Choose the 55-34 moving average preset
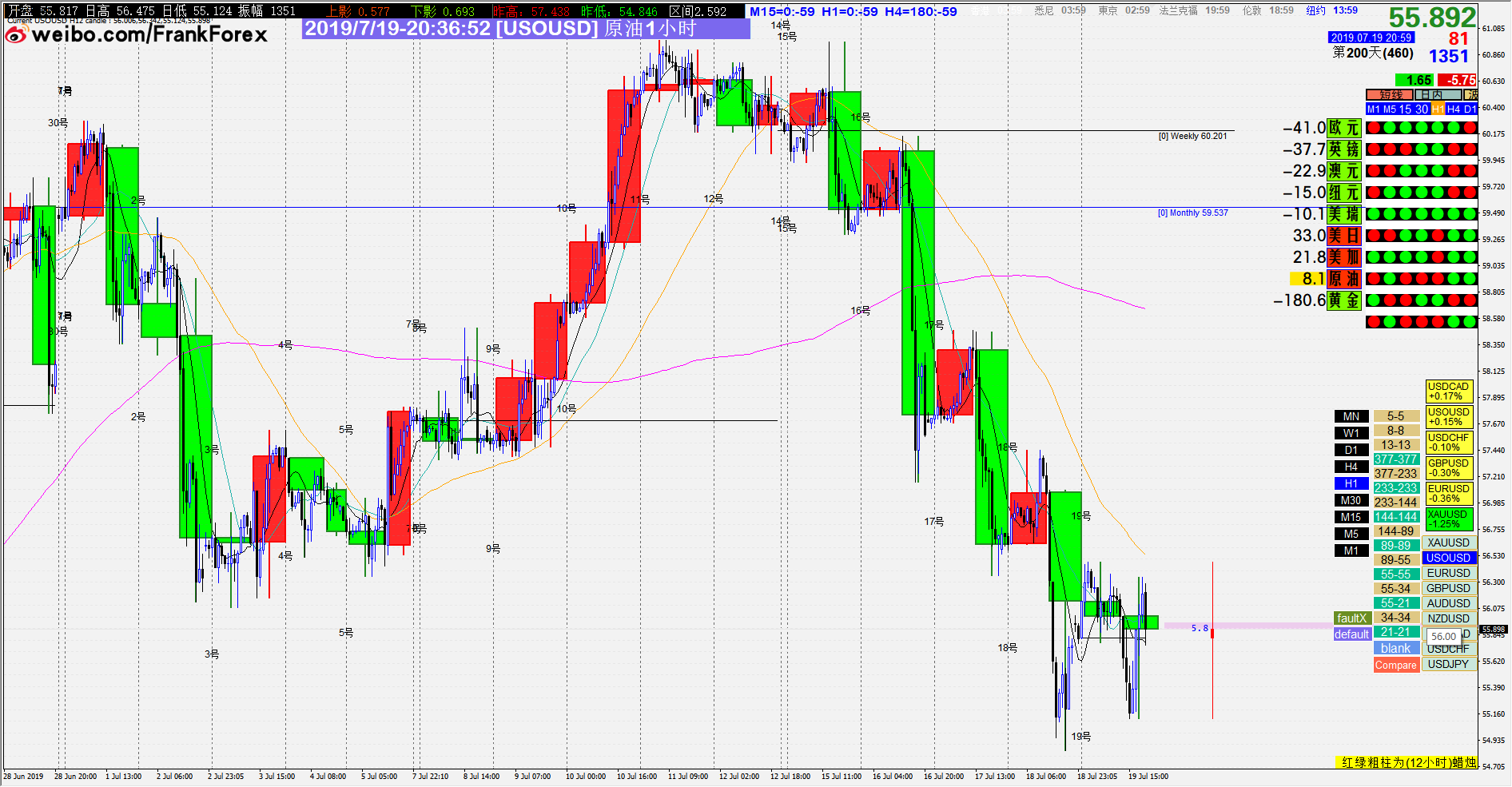Viewport: 1512px width, 787px height. 1396,589
